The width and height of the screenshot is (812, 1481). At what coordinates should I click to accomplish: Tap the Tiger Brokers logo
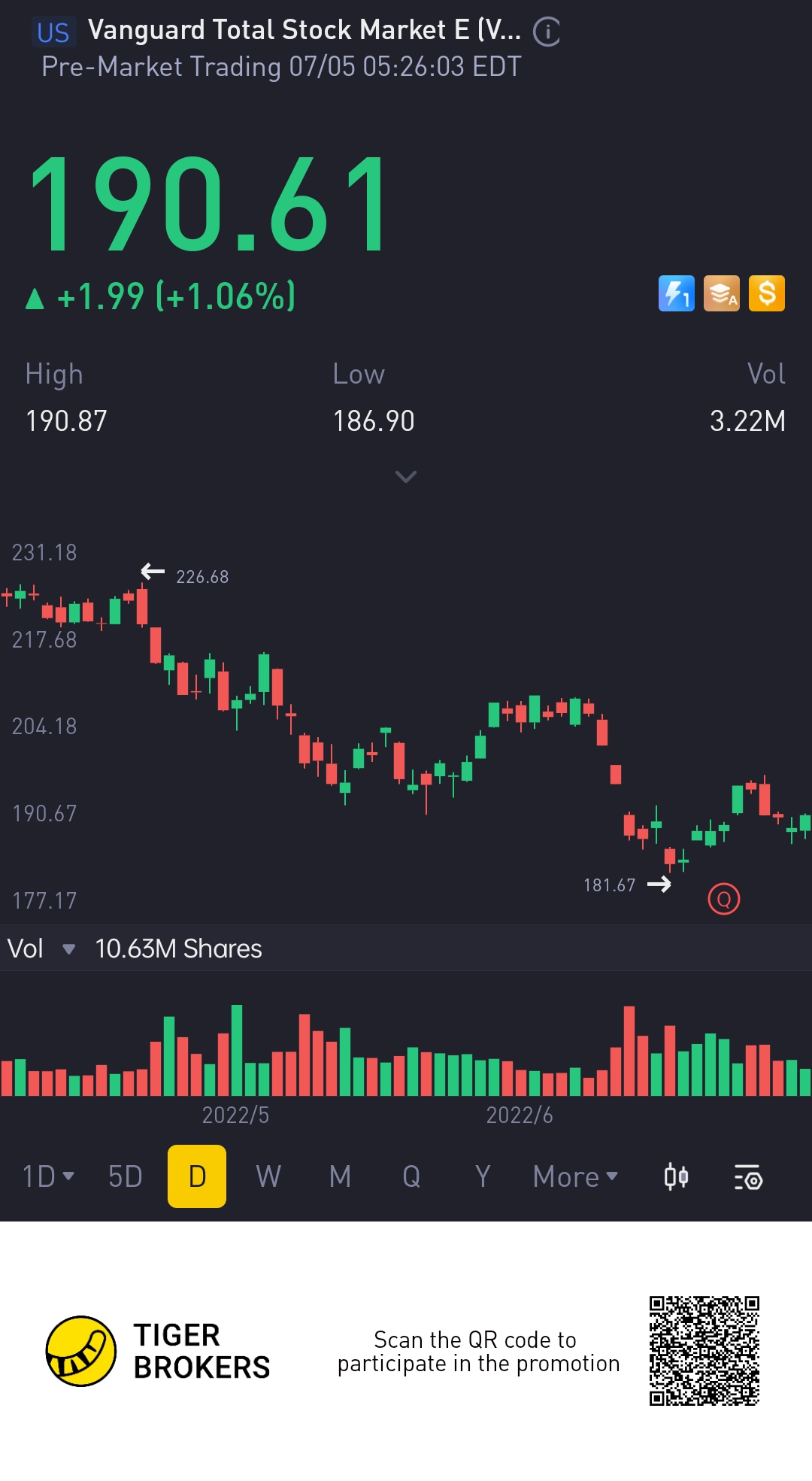81,1351
